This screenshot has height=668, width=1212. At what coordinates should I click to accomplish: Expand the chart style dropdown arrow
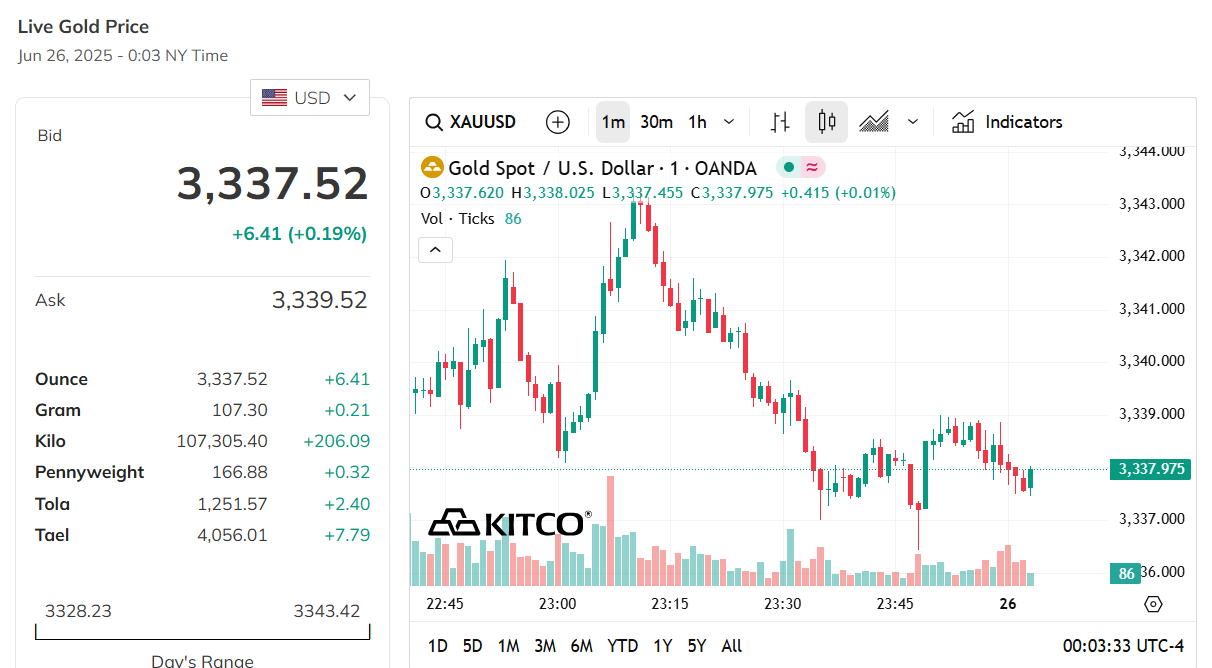click(913, 122)
